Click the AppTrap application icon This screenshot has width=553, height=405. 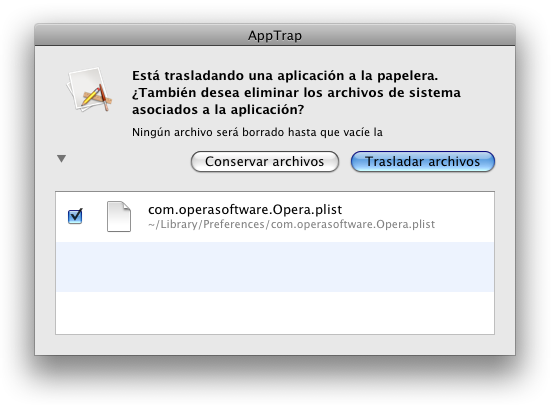(x=90, y=90)
